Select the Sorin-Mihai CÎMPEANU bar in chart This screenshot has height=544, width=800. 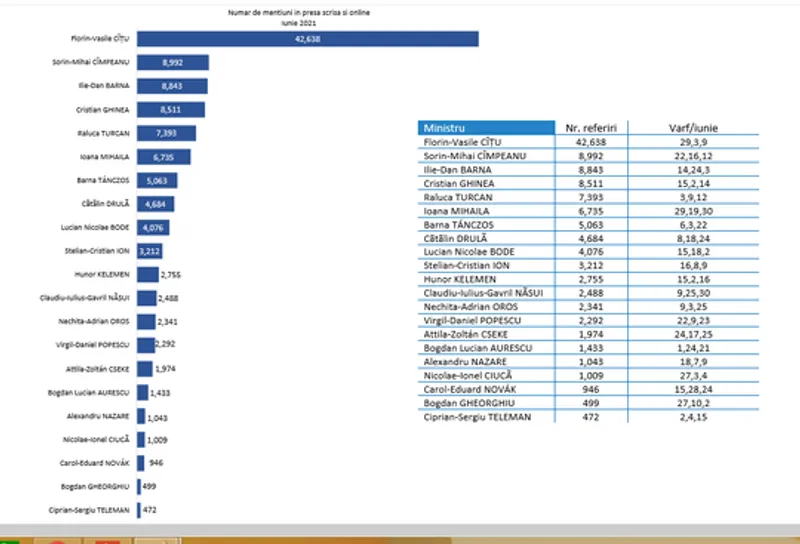[172, 62]
